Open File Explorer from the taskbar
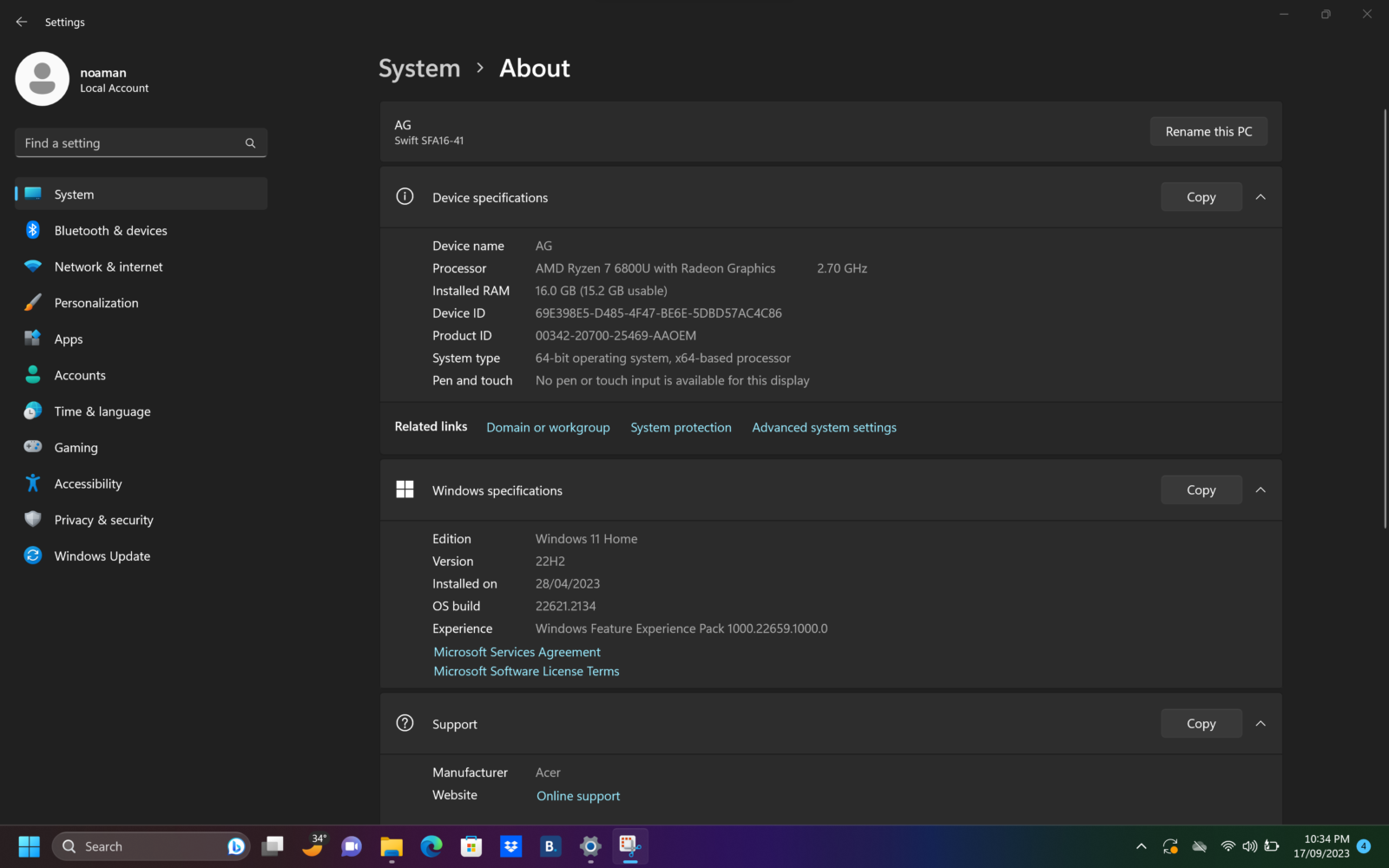1389x868 pixels. 392,846
